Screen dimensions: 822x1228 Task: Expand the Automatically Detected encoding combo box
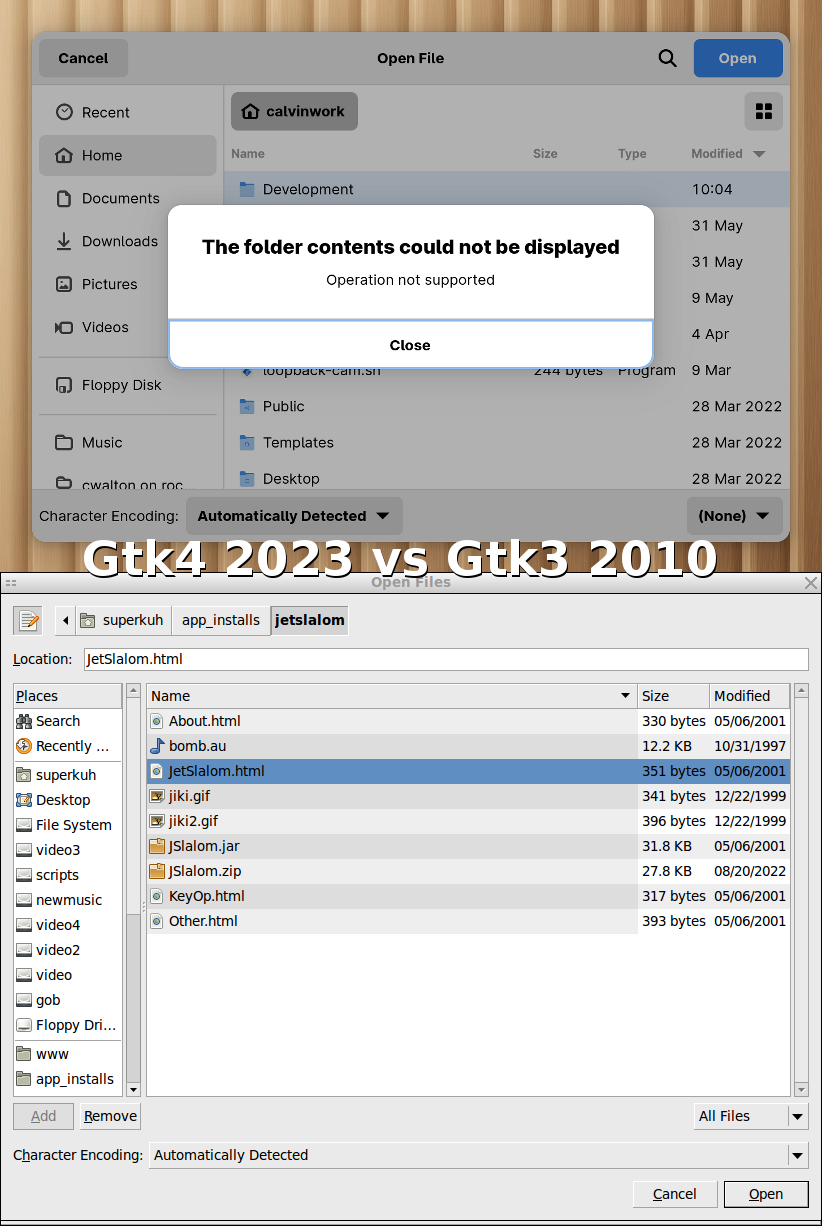point(478,1155)
